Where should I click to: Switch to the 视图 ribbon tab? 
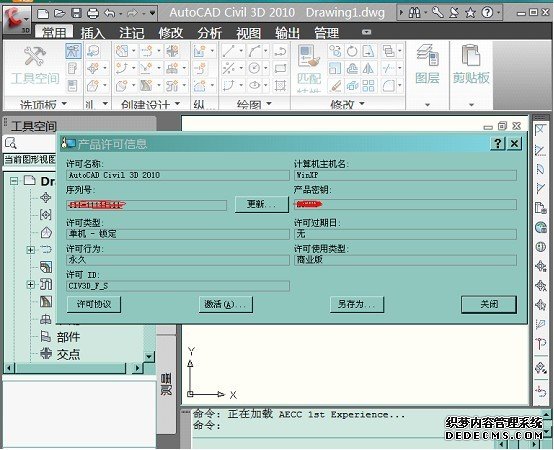pos(248,33)
